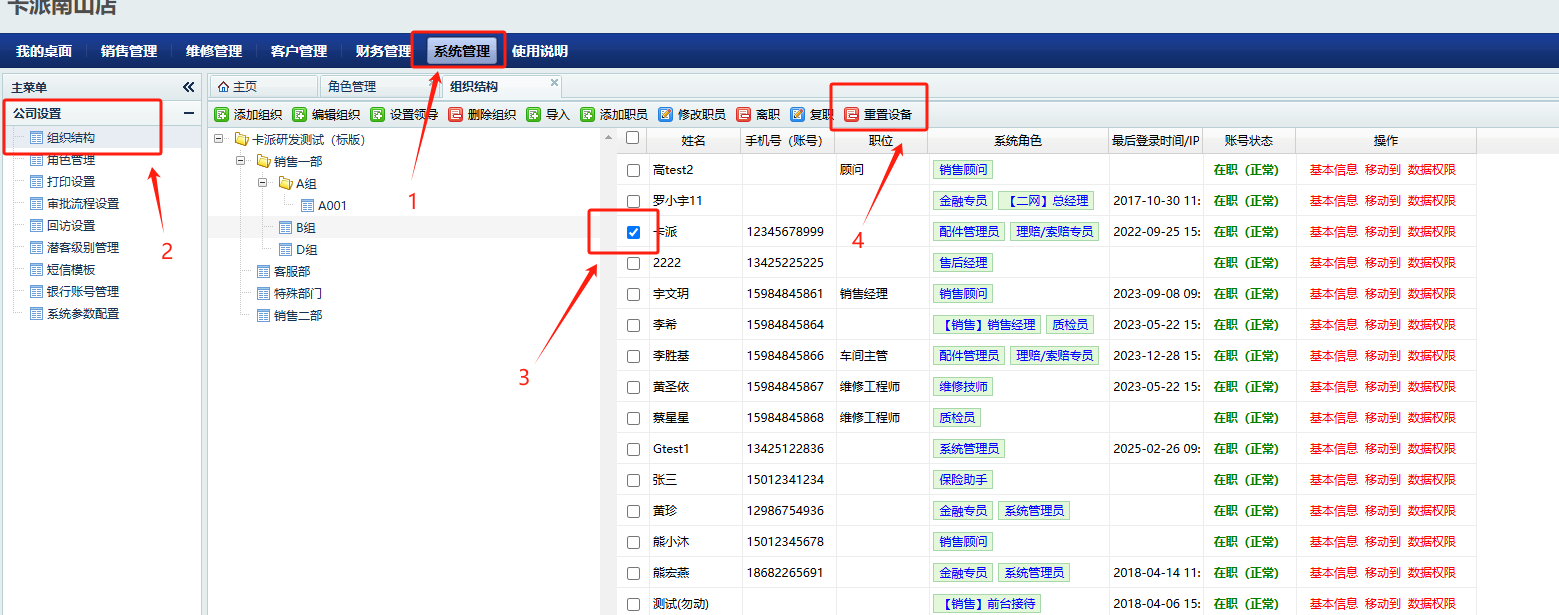Click 数据权限 link for 李希
The height and width of the screenshot is (615, 1559).
click(x=1432, y=325)
